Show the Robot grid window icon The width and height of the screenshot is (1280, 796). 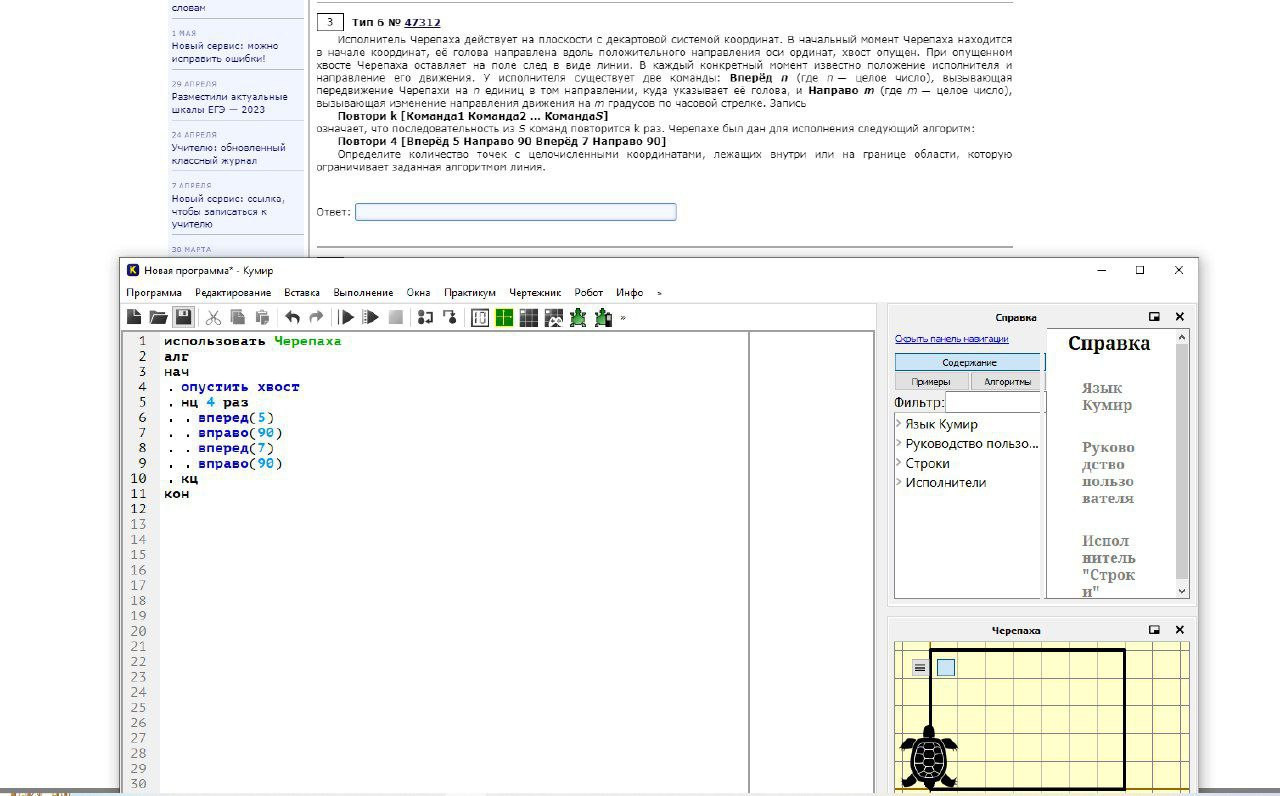point(528,317)
